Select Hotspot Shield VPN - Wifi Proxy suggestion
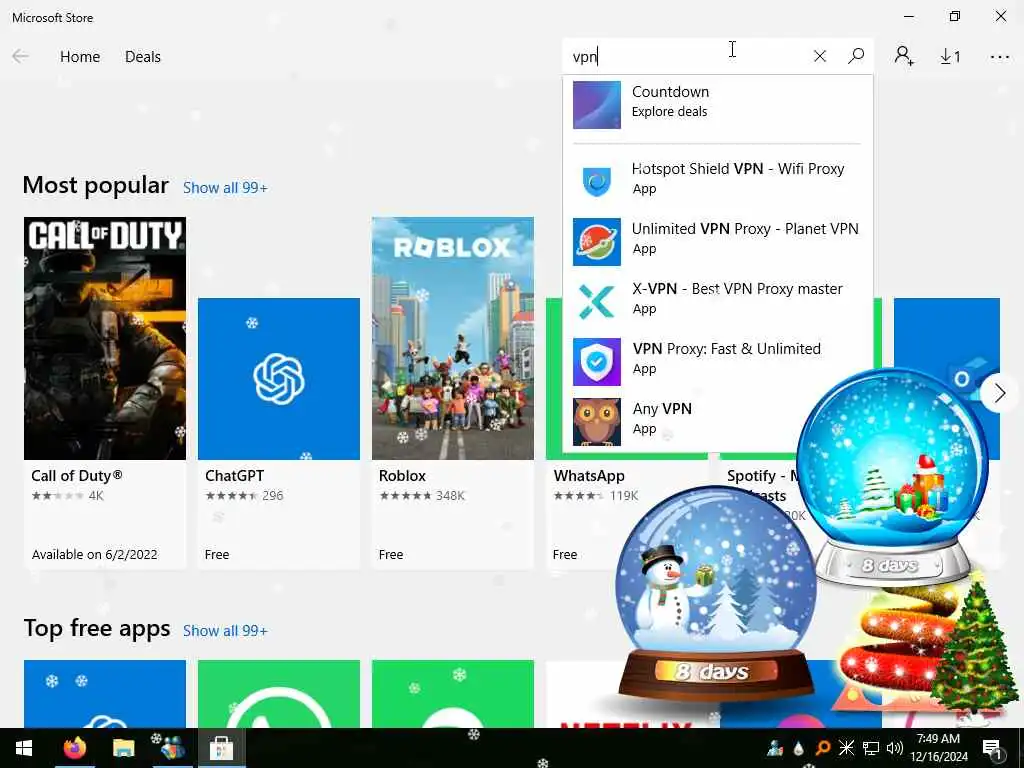 point(718,178)
